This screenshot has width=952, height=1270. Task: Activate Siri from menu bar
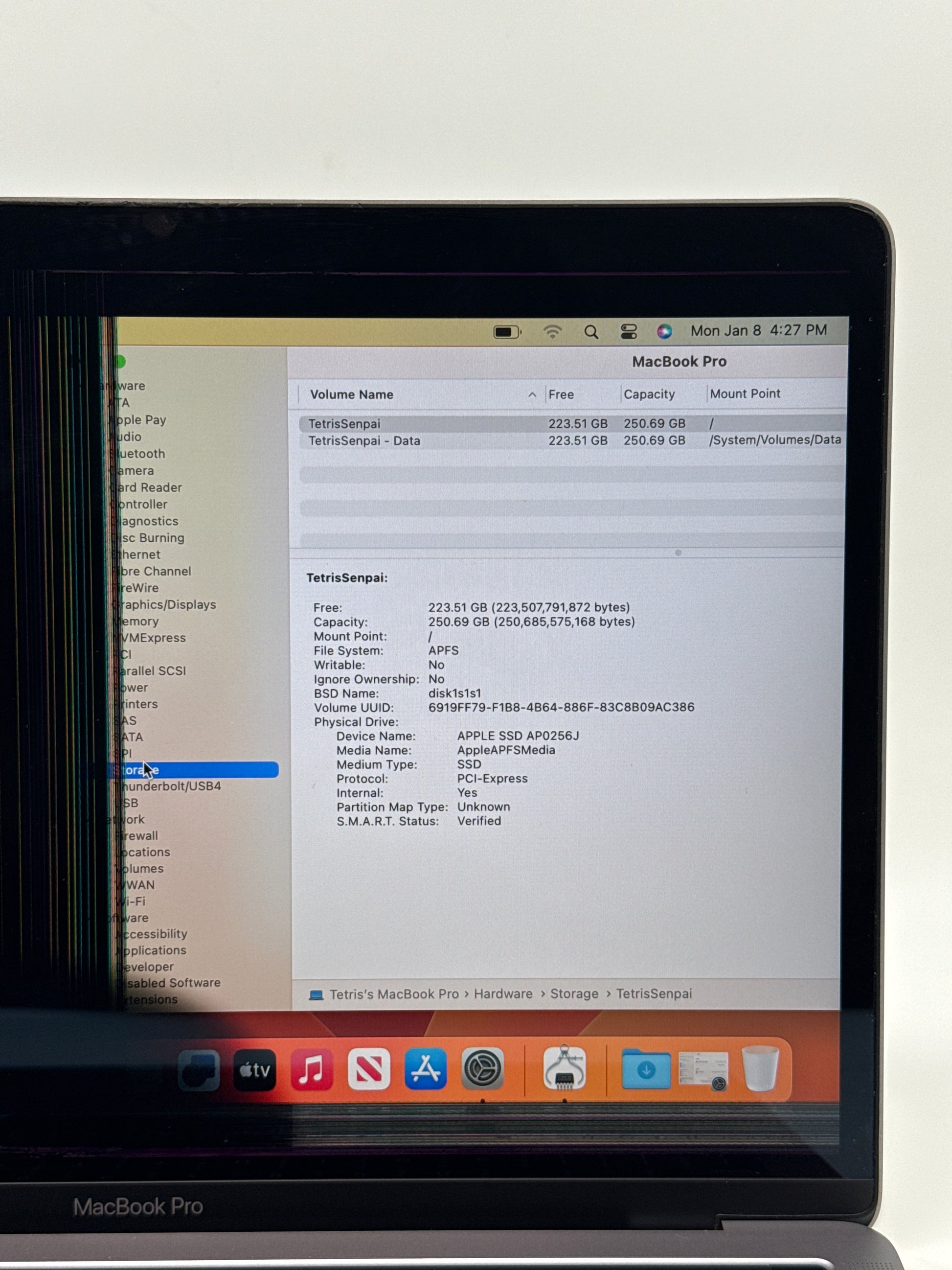(664, 331)
